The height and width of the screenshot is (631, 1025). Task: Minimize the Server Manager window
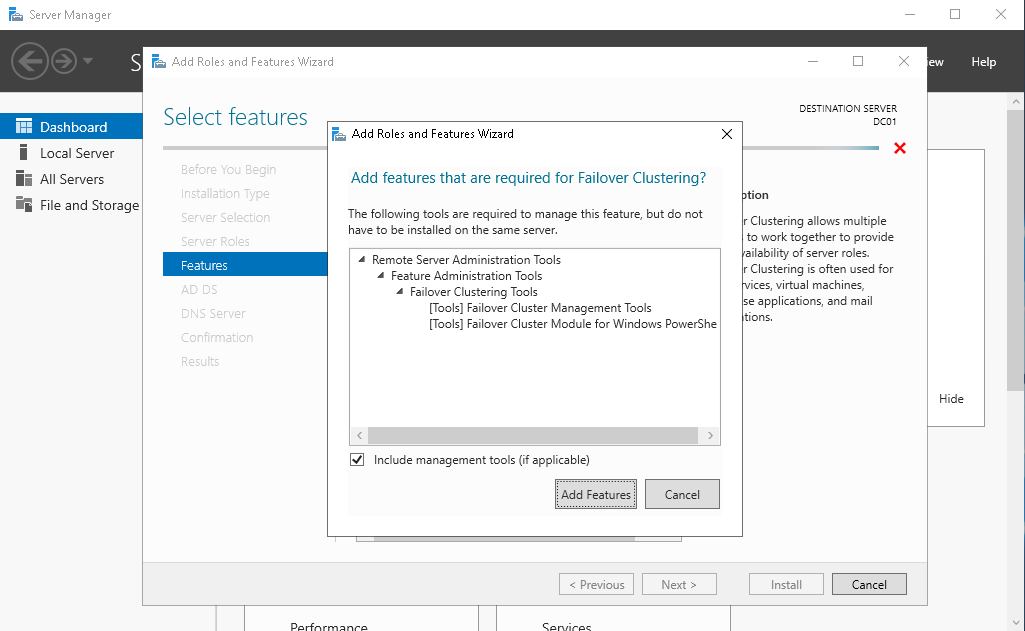click(x=909, y=14)
